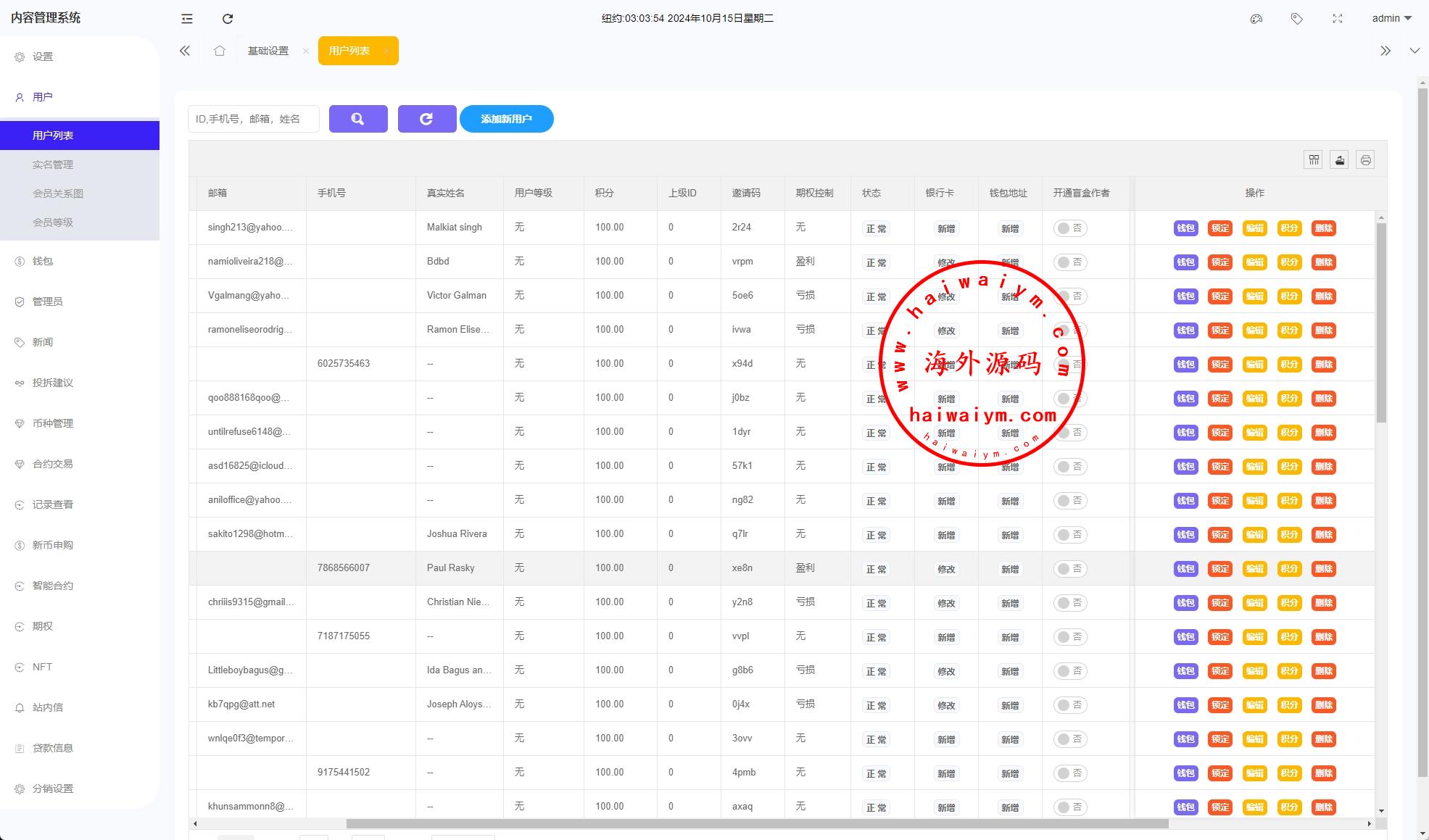This screenshot has height=840, width=1429.
Task: Open the admin account dropdown
Action: (1391, 18)
